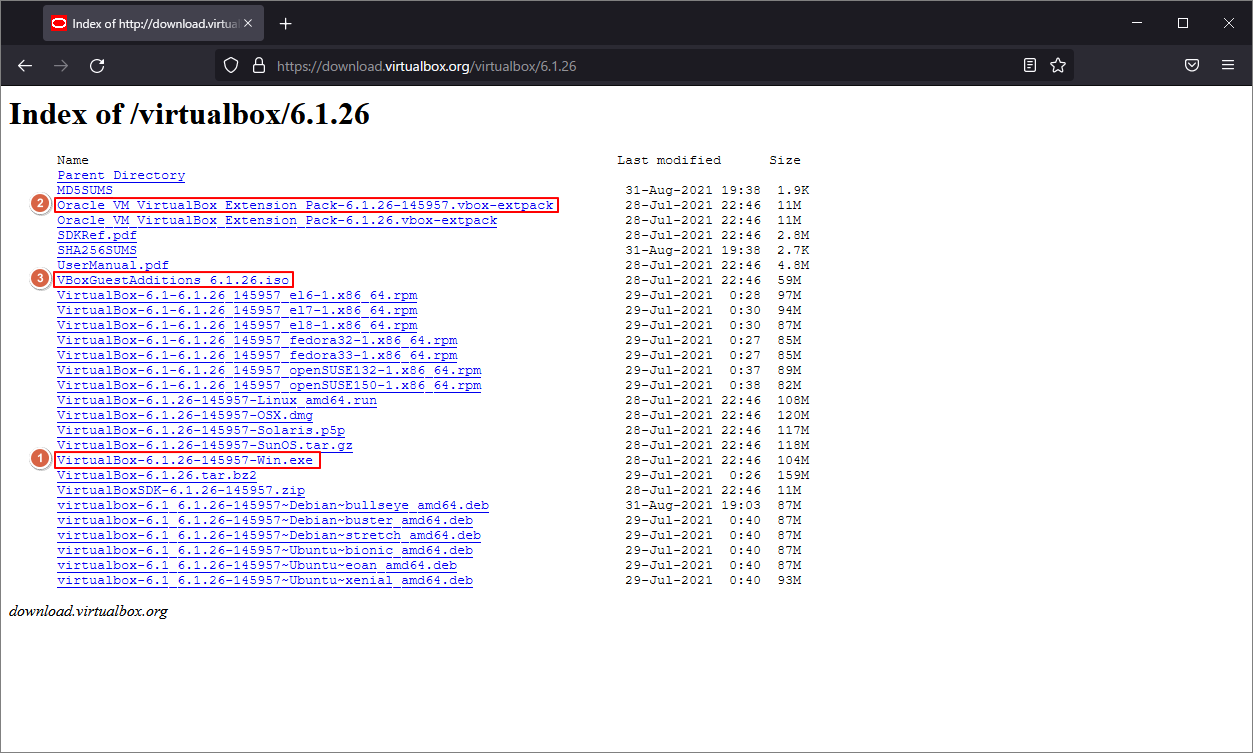Click the 'Name' column header text
1253x753 pixels.
click(73, 160)
